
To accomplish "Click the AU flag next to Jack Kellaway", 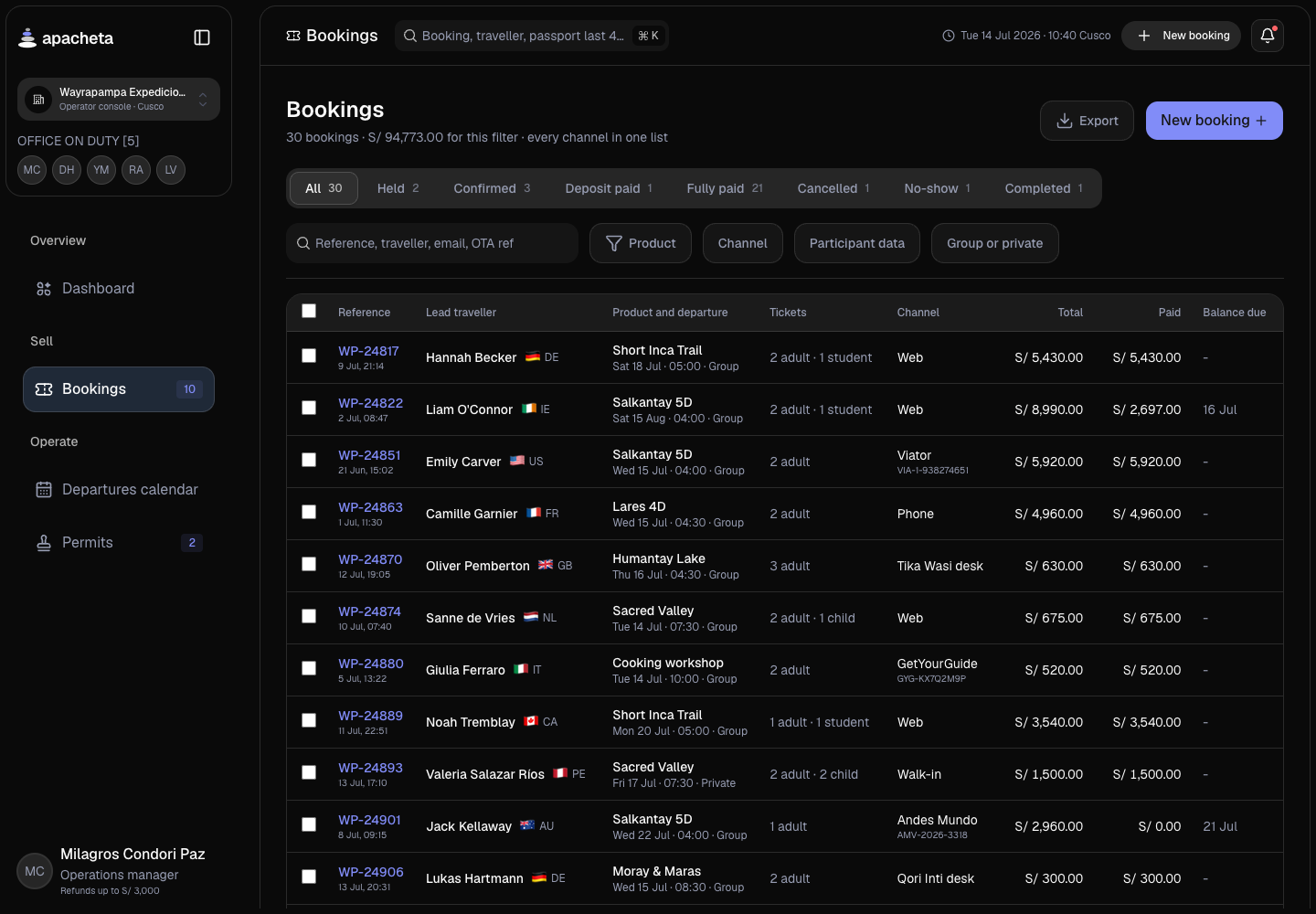I will tap(527, 825).
